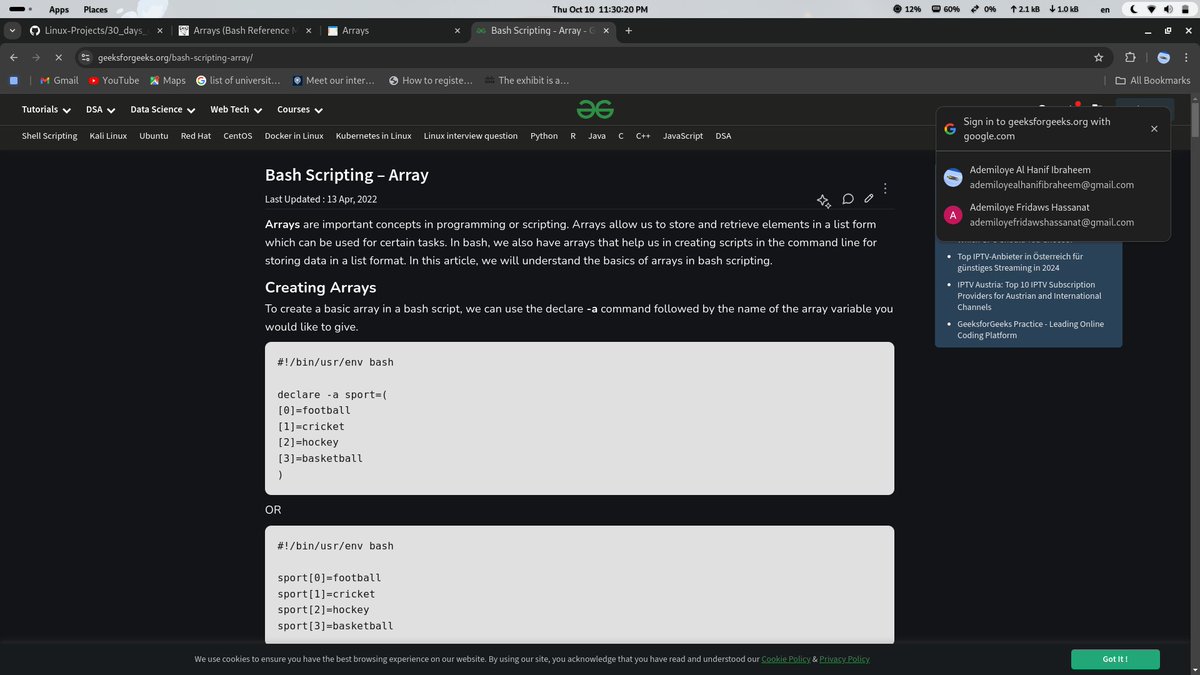Open the comments speech bubble icon

pos(848,199)
